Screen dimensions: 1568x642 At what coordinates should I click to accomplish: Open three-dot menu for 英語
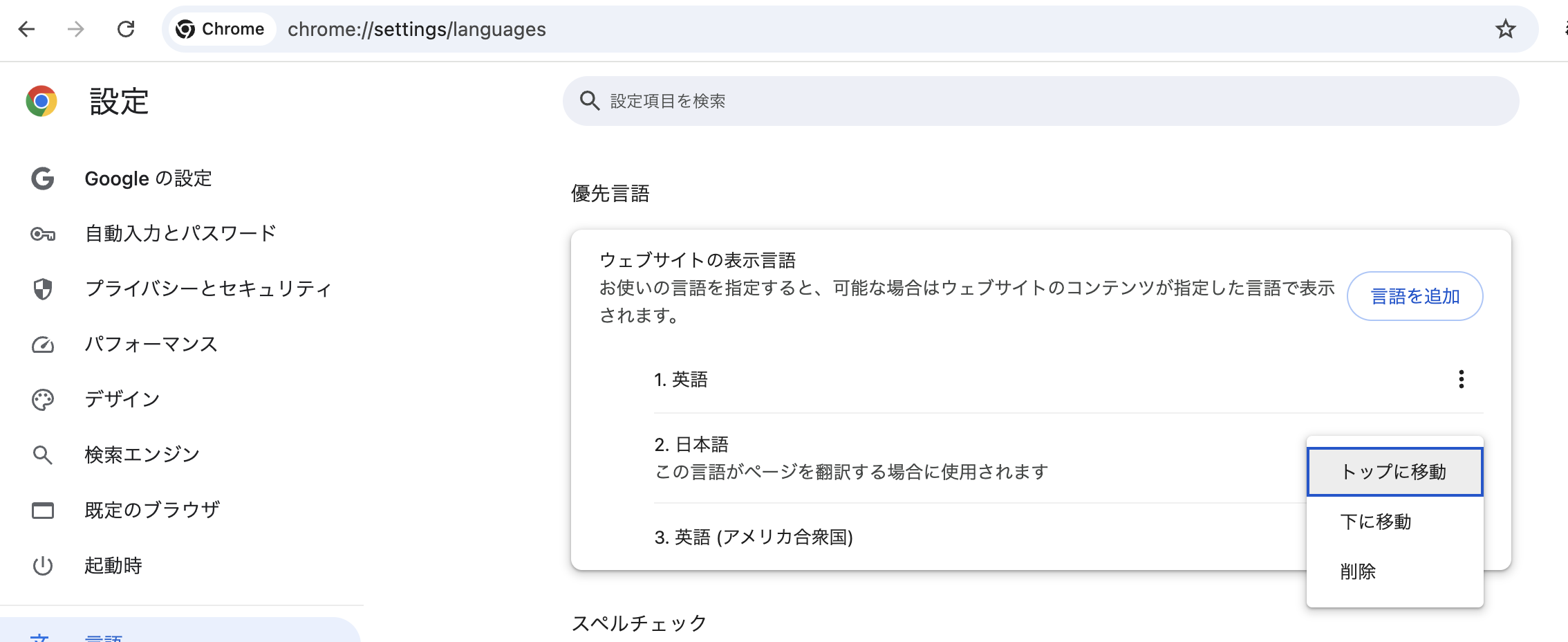point(1461,379)
